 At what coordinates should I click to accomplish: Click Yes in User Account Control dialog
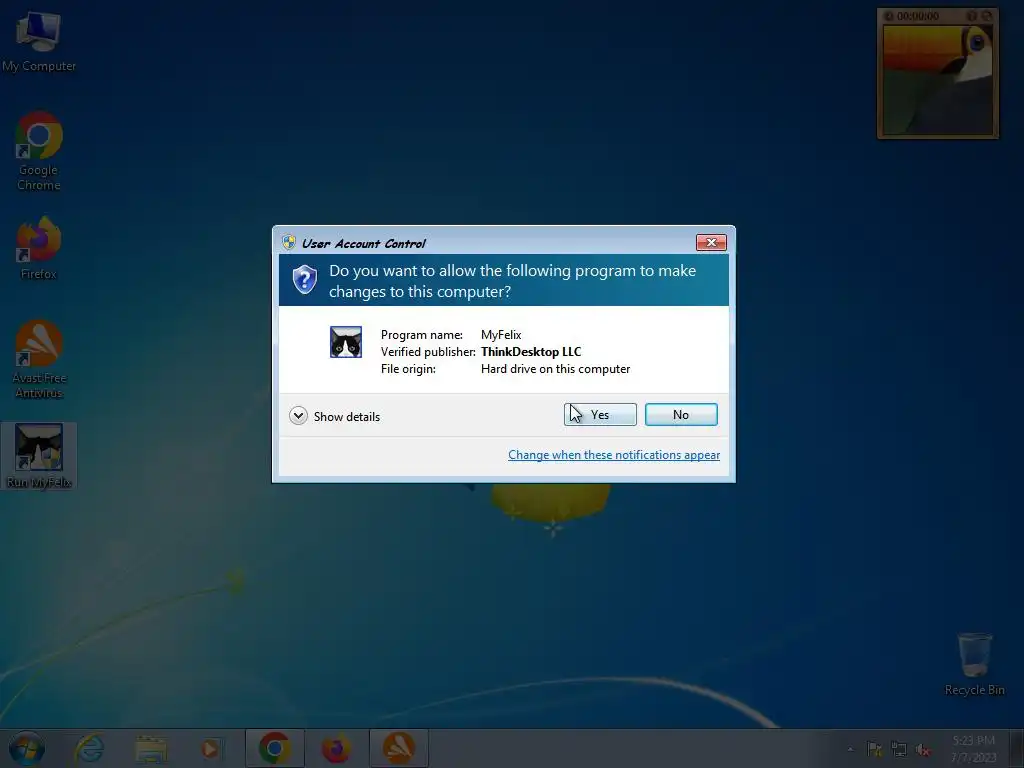pos(600,415)
